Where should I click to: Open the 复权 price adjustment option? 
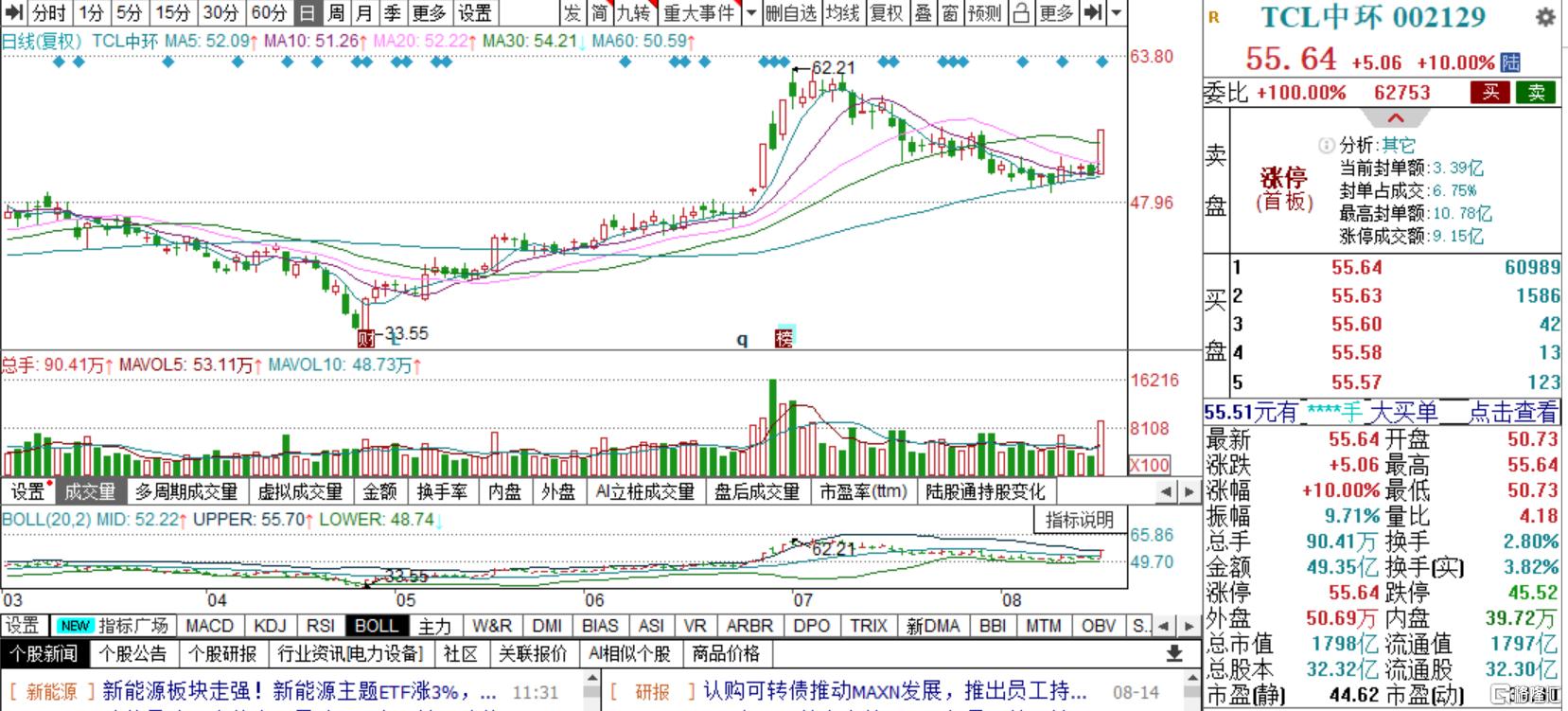point(887,12)
